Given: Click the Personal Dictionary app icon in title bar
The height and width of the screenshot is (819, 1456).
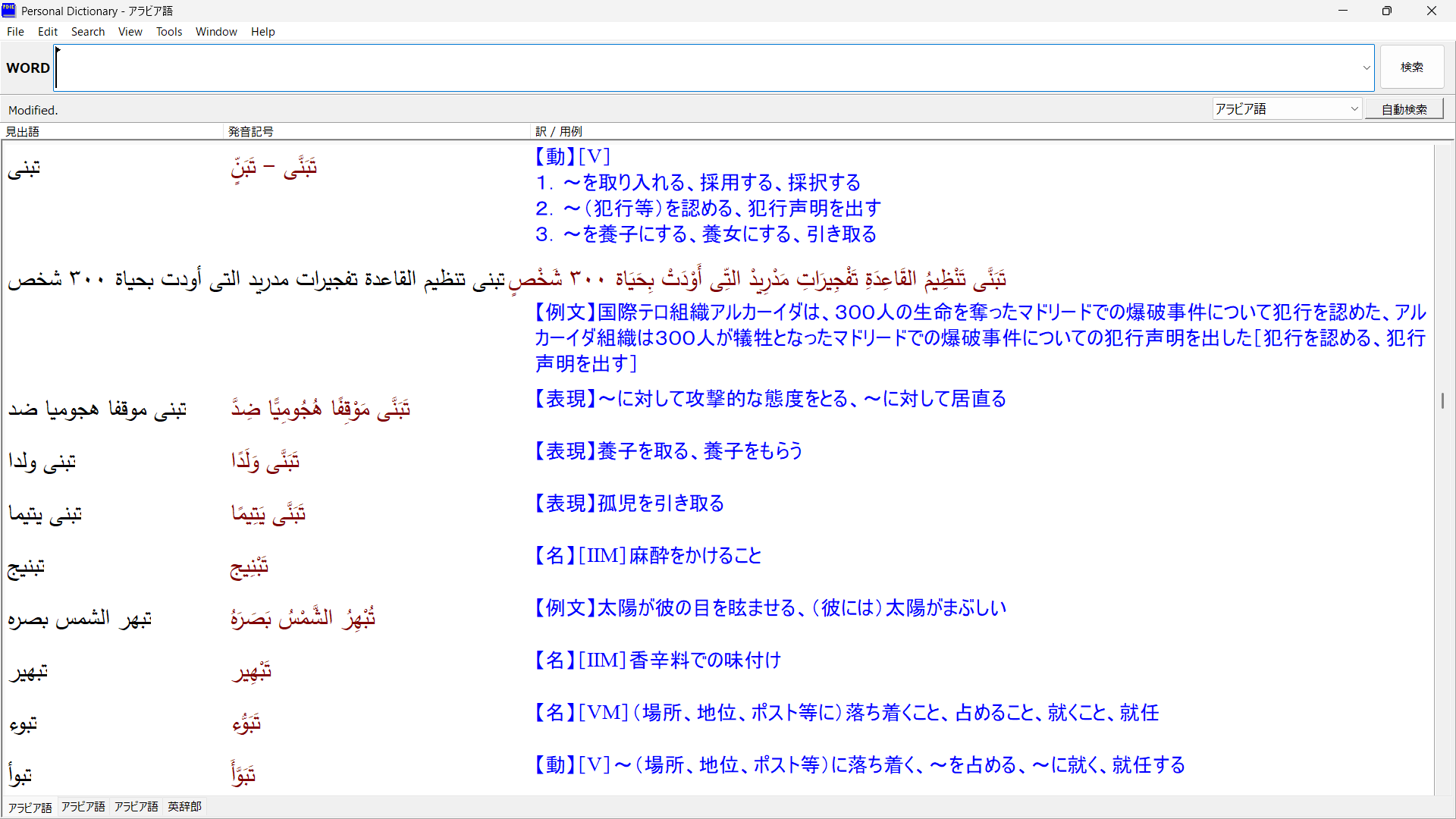Looking at the screenshot, I should pyautogui.click(x=9, y=11).
